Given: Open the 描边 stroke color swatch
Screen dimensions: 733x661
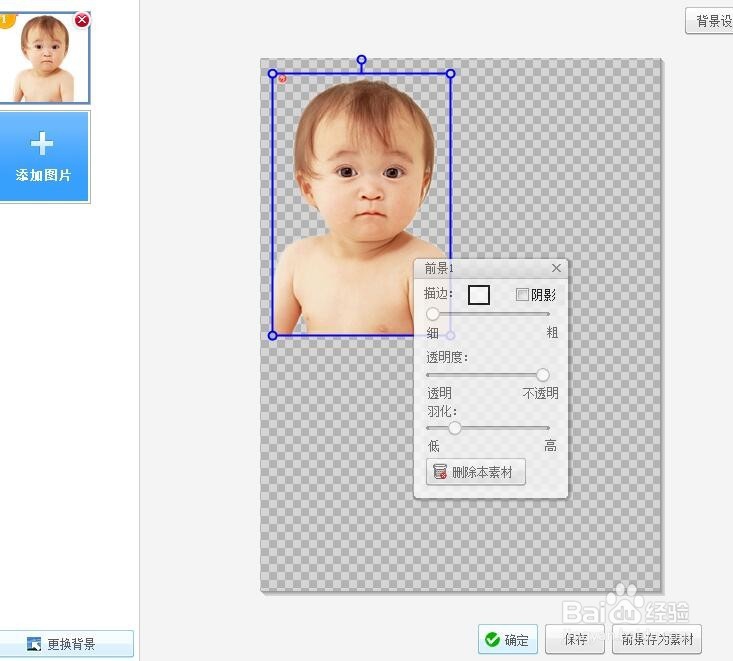Looking at the screenshot, I should point(479,294).
